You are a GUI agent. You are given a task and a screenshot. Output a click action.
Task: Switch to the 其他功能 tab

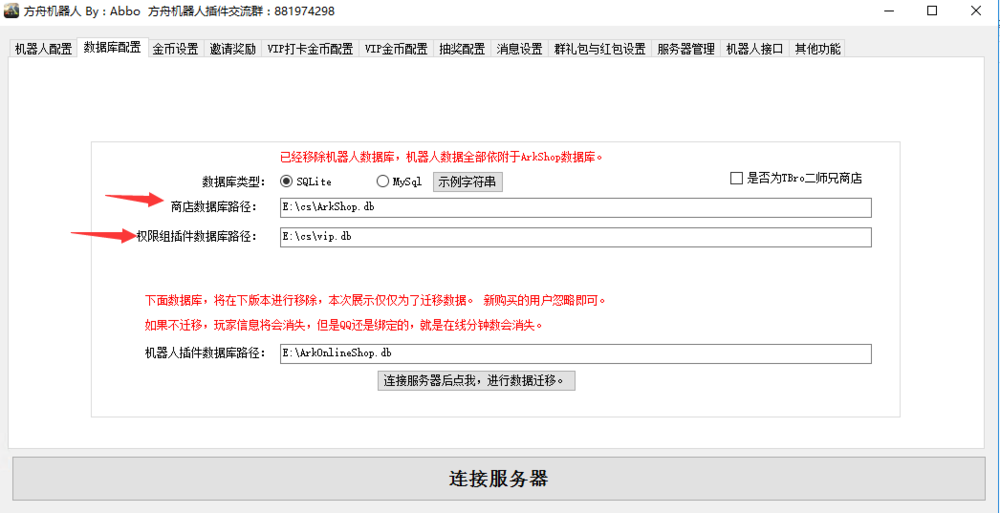pos(817,49)
